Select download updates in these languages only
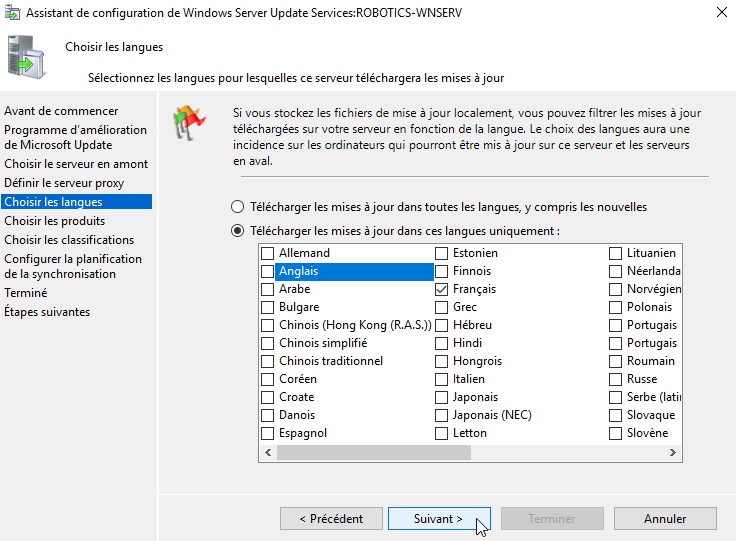The image size is (736, 541). (x=238, y=231)
